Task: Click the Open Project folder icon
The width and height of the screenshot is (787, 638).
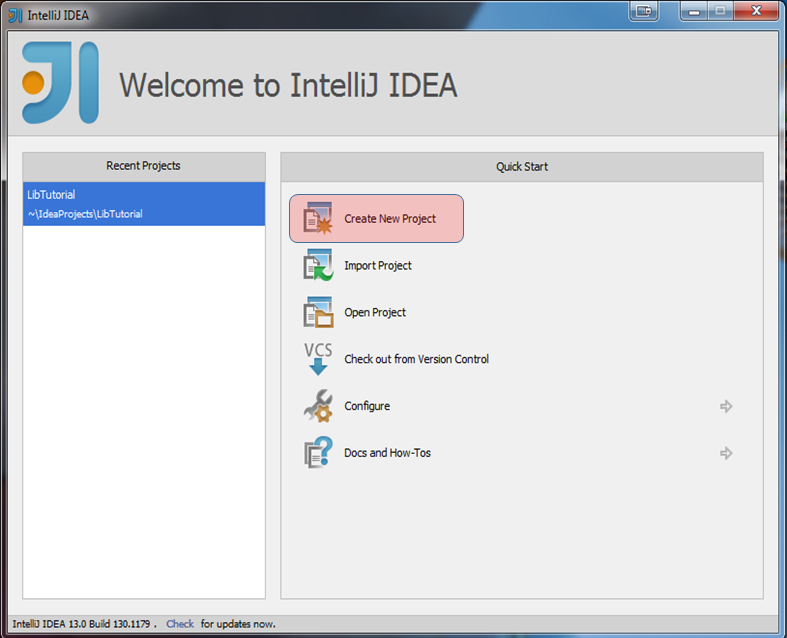Action: [x=318, y=312]
